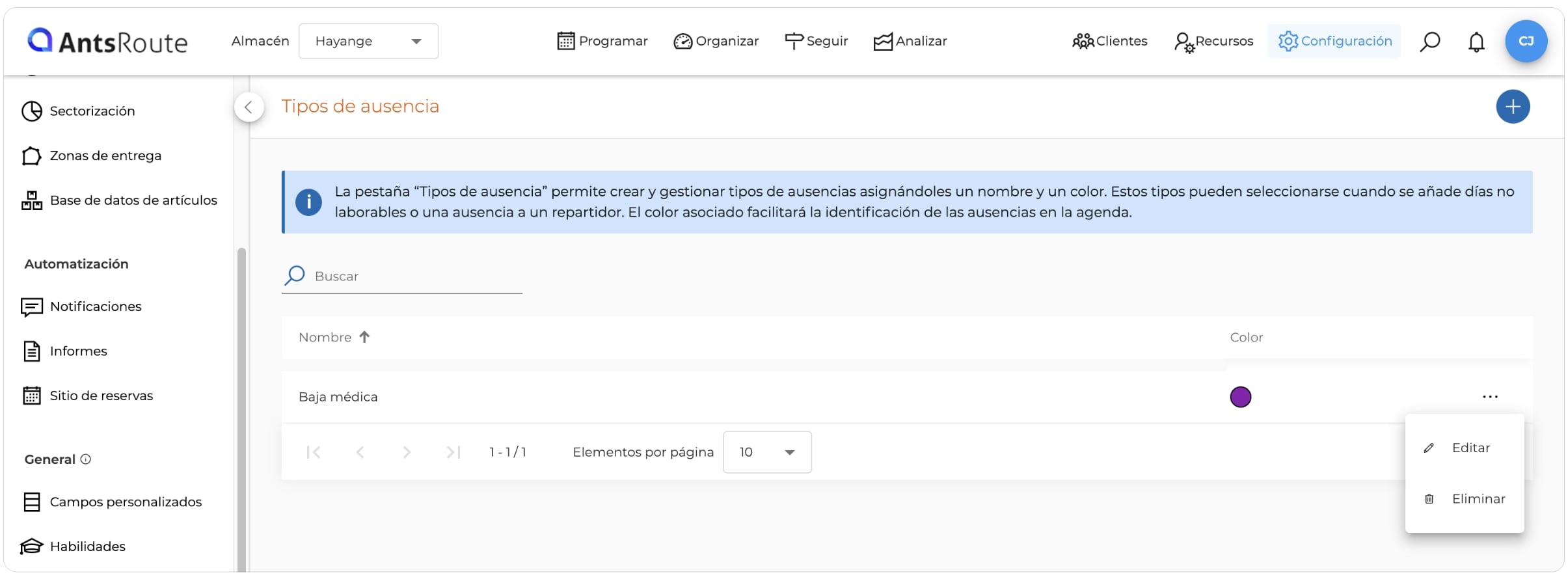Select the Configuración menu
The image size is (1568, 579).
click(1334, 41)
